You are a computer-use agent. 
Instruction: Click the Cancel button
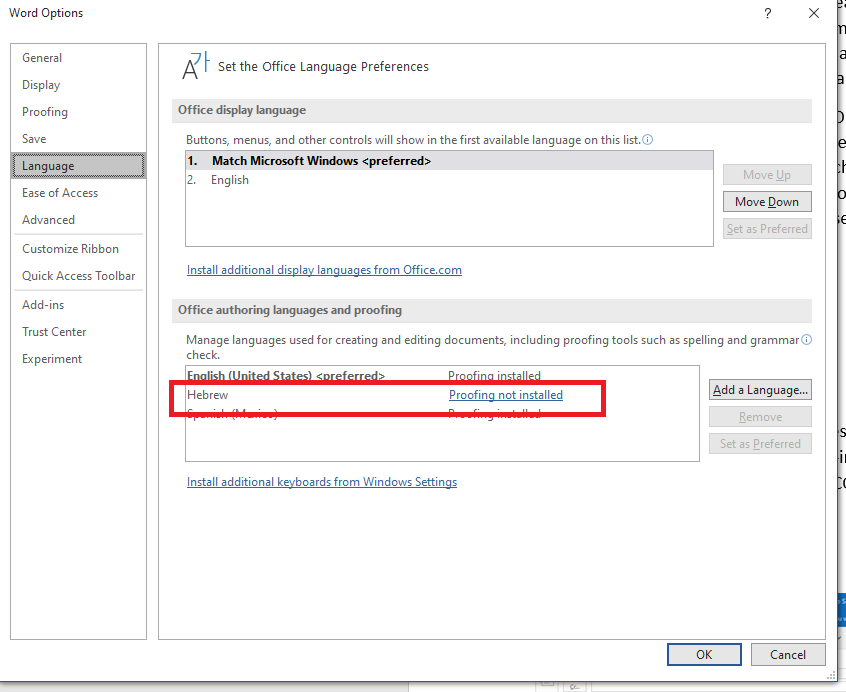point(788,654)
